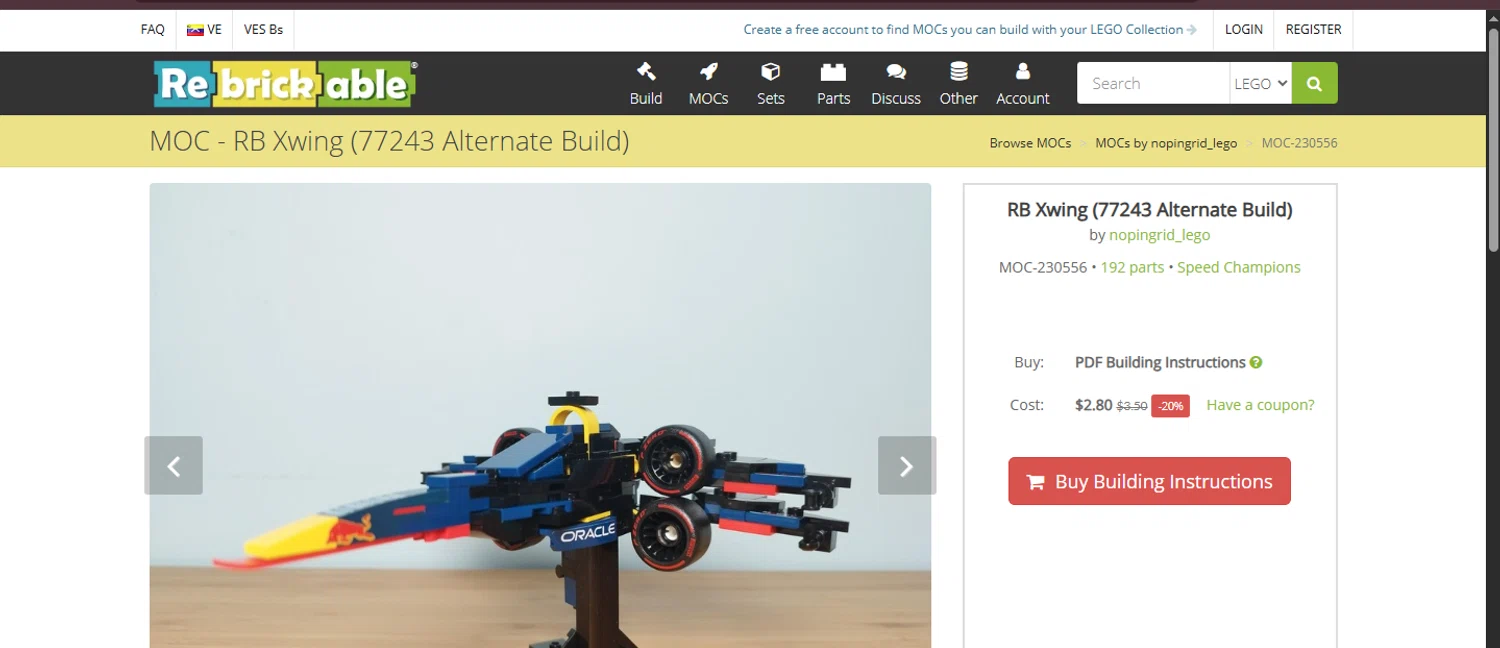Click the sidebar RB Xwing title text
Viewport: 1500px width, 648px height.
(x=1149, y=210)
